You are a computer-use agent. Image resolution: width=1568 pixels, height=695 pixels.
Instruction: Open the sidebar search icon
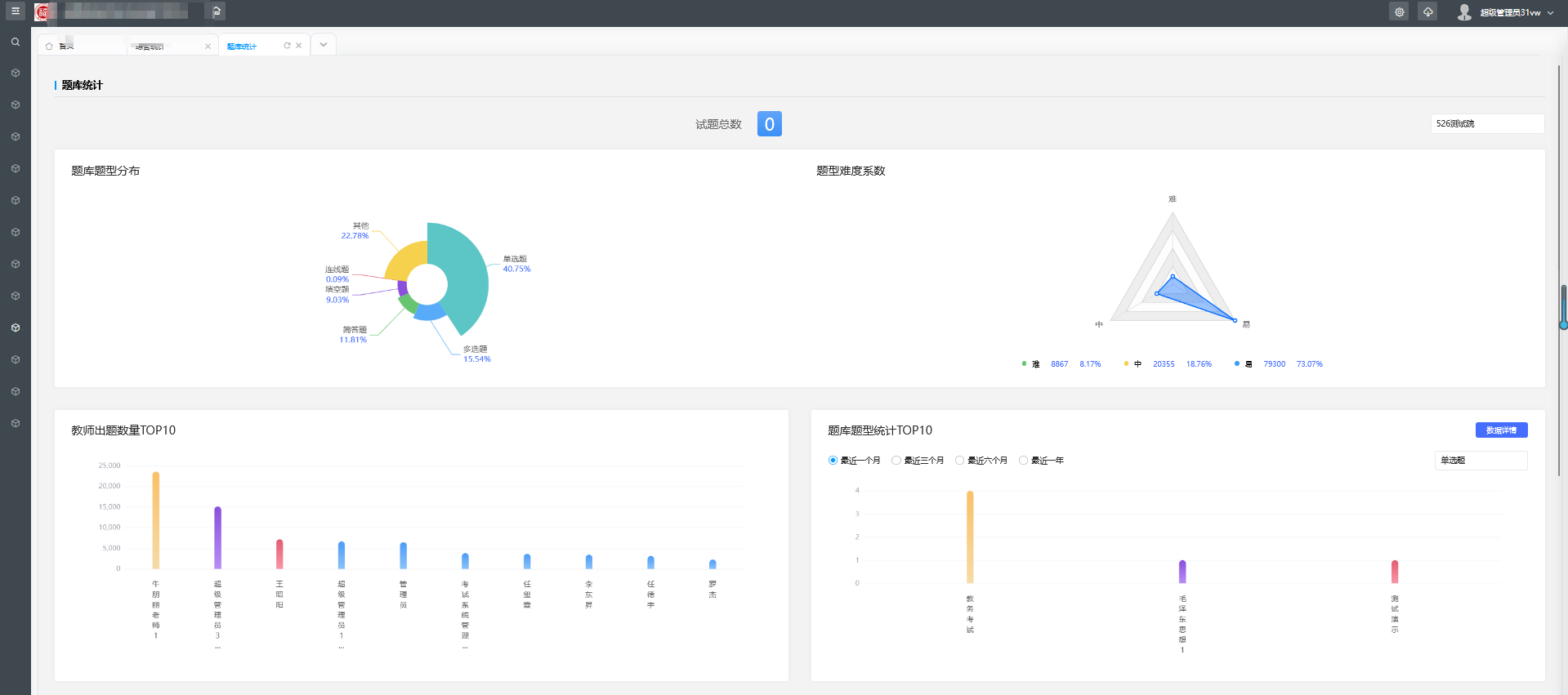pyautogui.click(x=15, y=42)
